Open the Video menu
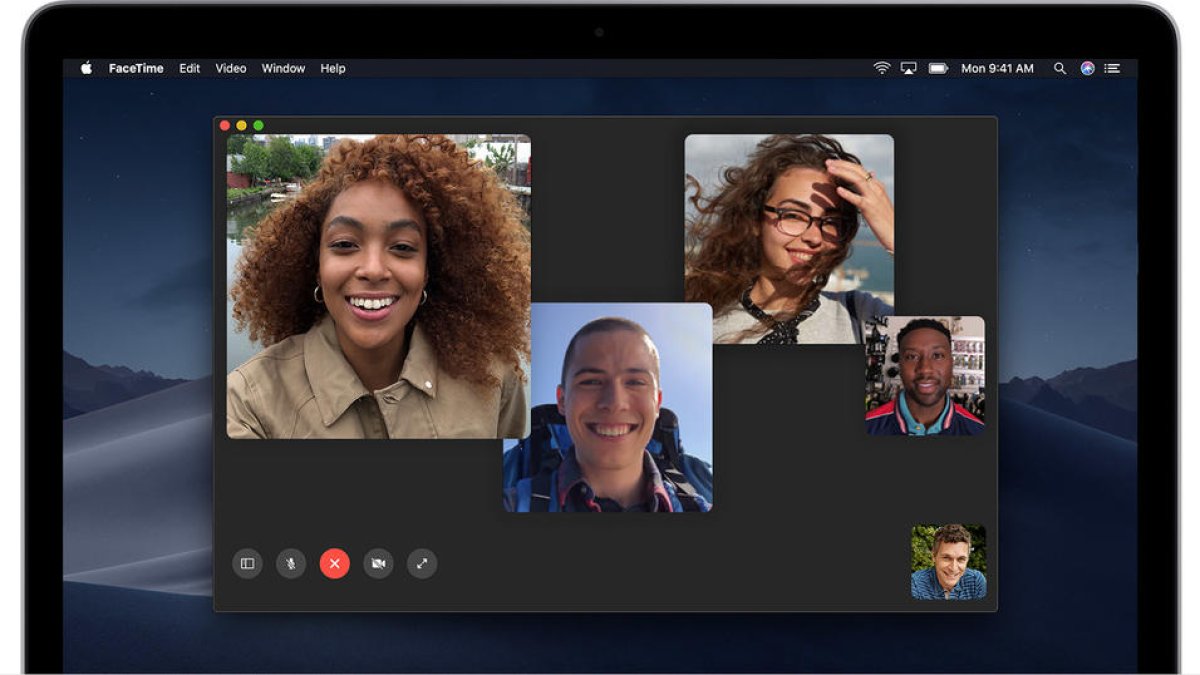The image size is (1200, 675). 231,68
